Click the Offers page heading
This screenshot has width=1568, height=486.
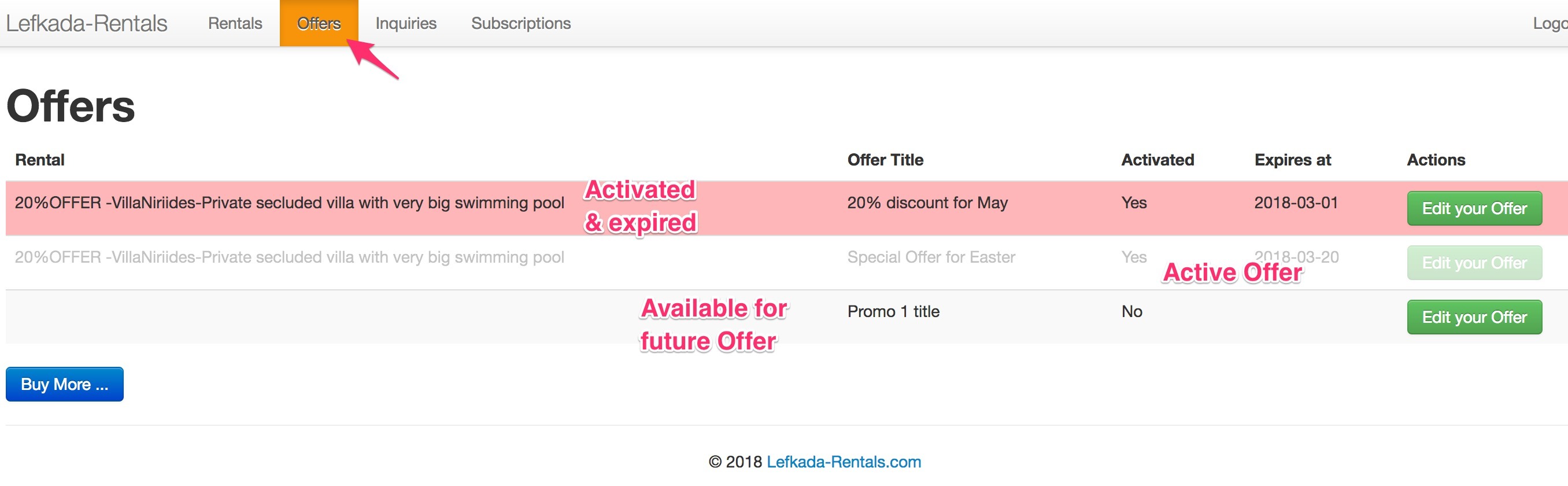pyautogui.click(x=71, y=106)
